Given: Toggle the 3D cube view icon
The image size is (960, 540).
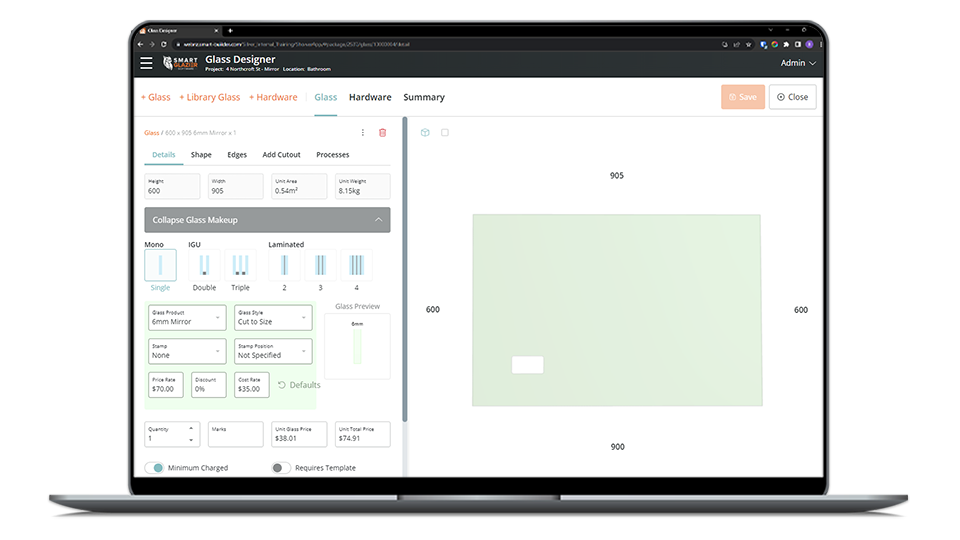Looking at the screenshot, I should pyautogui.click(x=425, y=132).
